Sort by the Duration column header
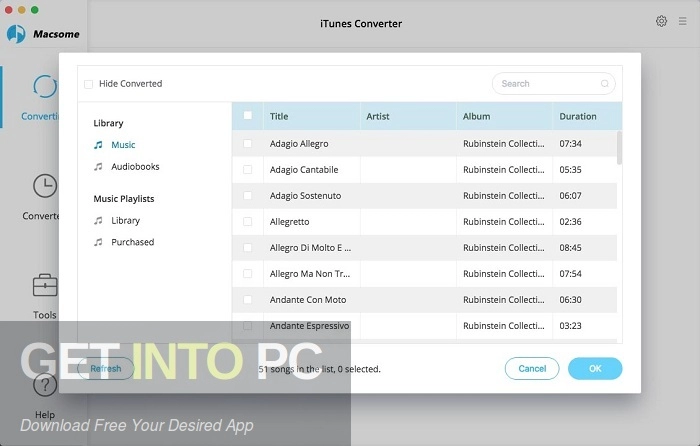700x446 pixels. 587,116
